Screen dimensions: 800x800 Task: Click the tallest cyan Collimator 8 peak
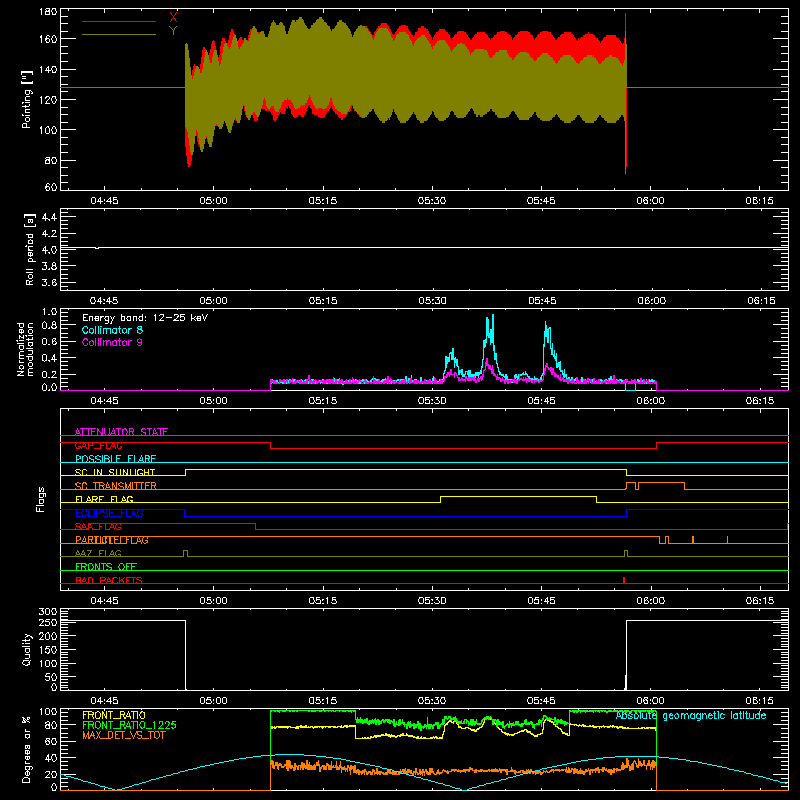[x=492, y=317]
